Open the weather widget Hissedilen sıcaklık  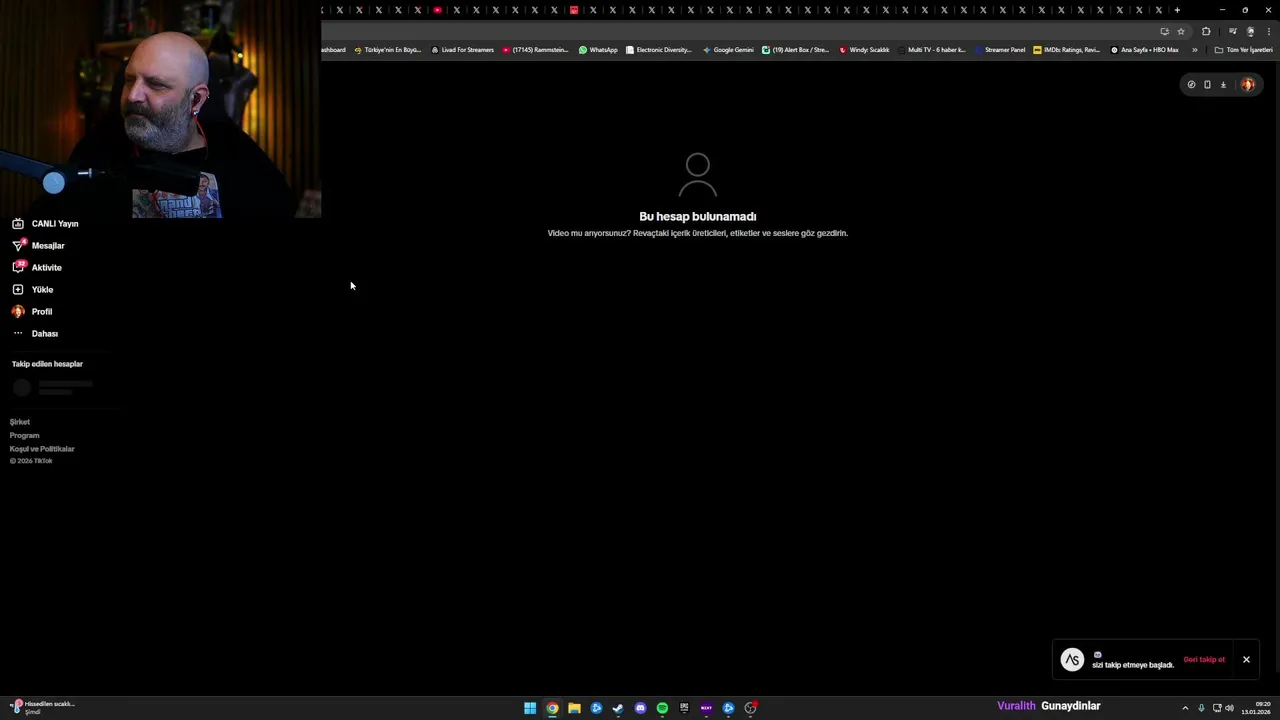(42, 707)
